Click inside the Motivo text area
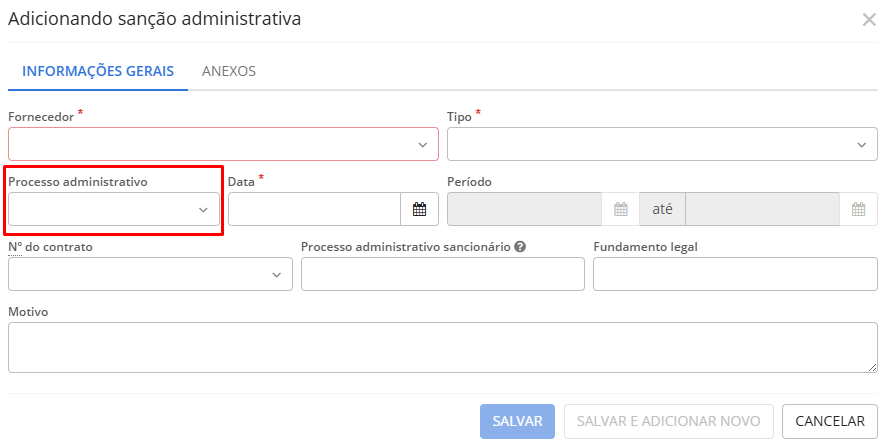 click(442, 347)
